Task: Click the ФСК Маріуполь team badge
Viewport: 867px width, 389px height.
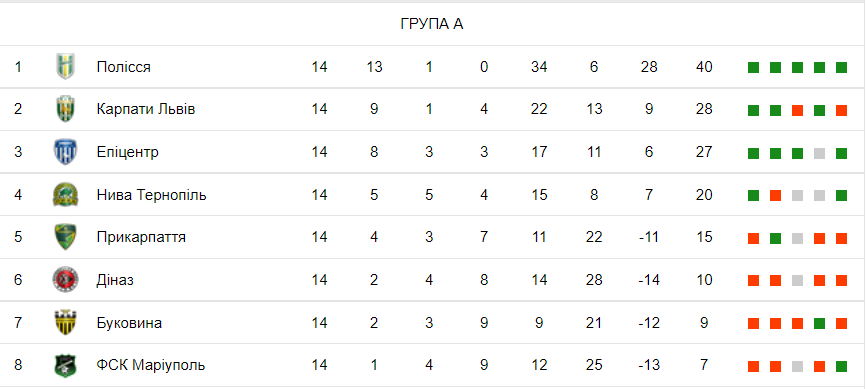Action: [66, 365]
